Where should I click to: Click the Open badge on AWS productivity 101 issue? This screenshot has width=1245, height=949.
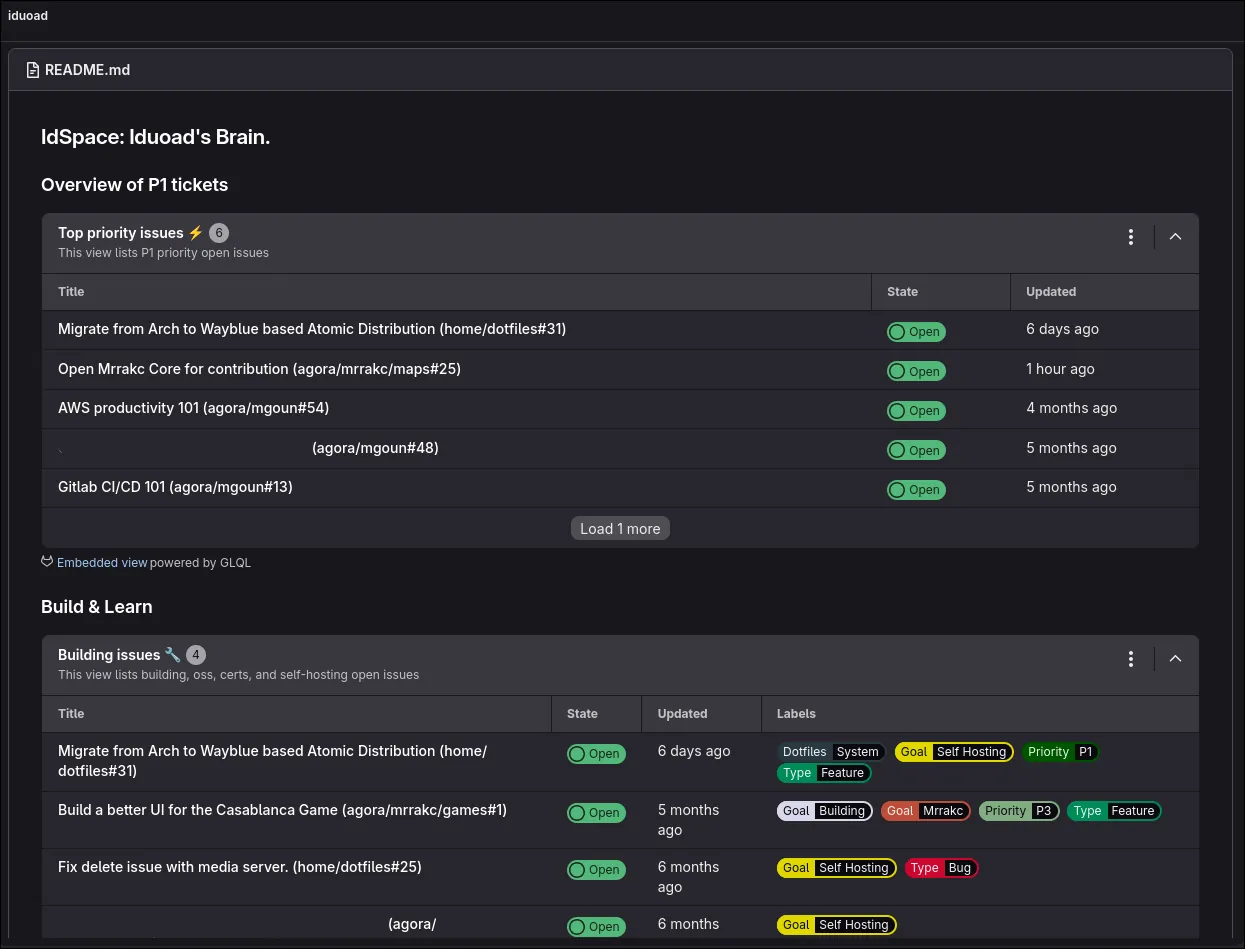915,410
